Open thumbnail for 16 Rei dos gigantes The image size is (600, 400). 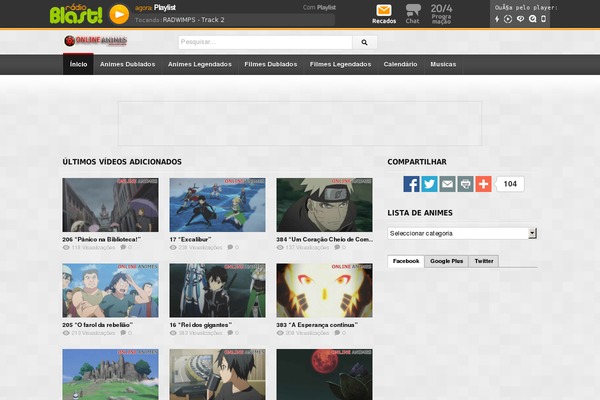point(217,290)
